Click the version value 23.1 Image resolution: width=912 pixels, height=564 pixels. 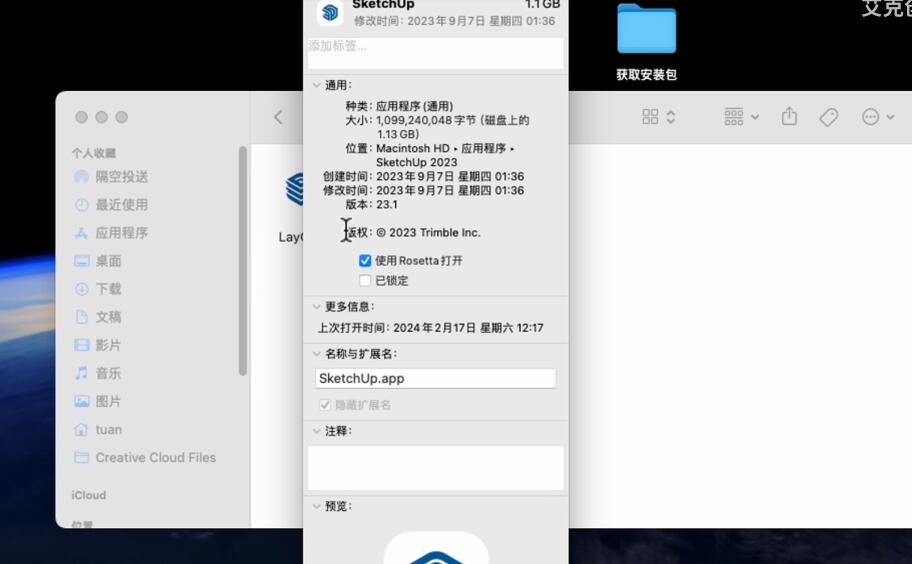pyautogui.click(x=387, y=205)
